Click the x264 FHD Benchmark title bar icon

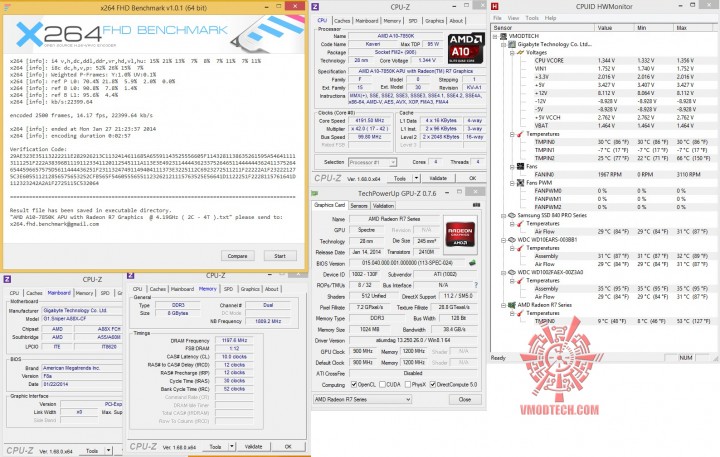[x=6, y=6]
